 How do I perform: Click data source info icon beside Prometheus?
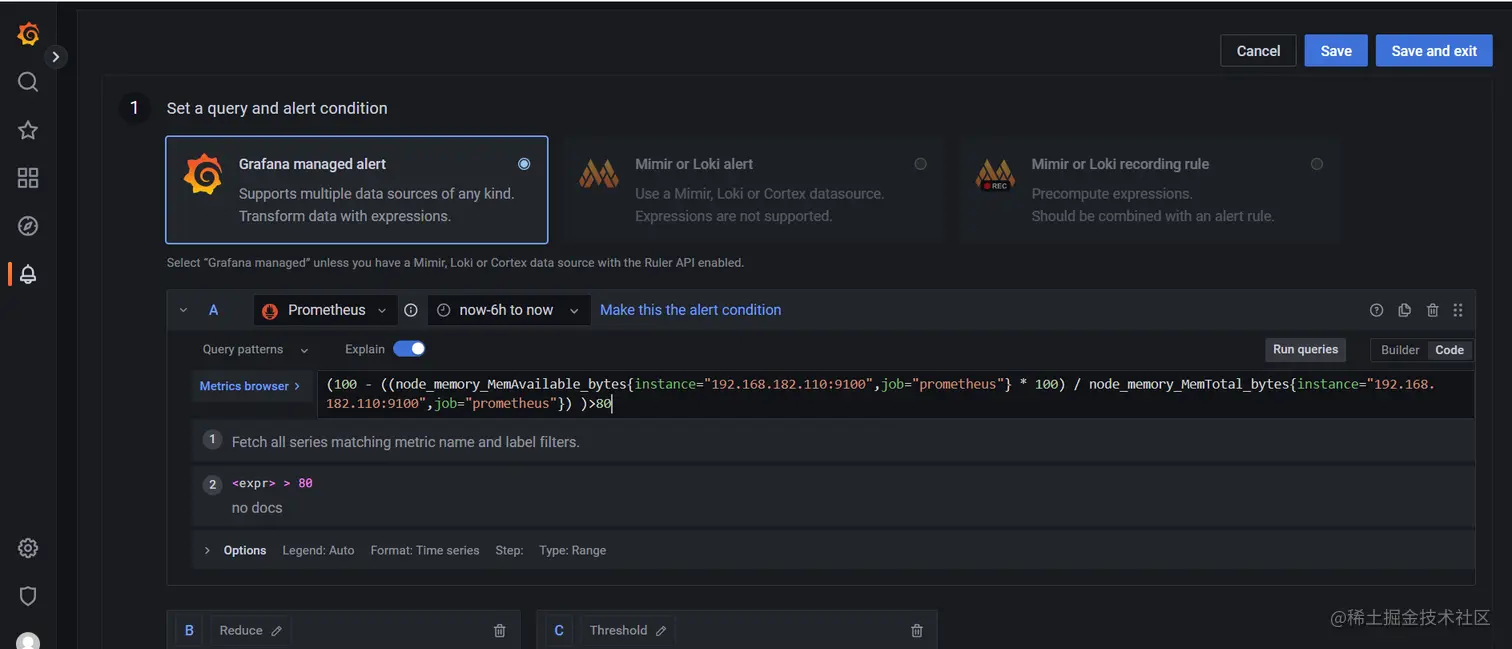(410, 310)
